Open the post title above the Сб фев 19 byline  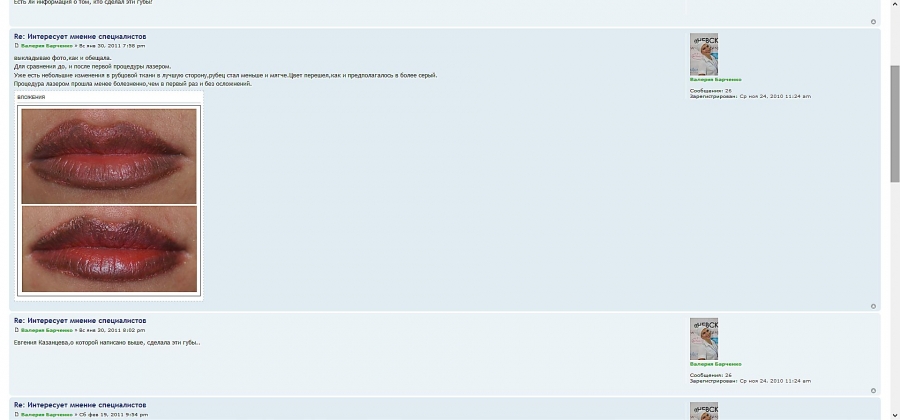tap(80, 405)
